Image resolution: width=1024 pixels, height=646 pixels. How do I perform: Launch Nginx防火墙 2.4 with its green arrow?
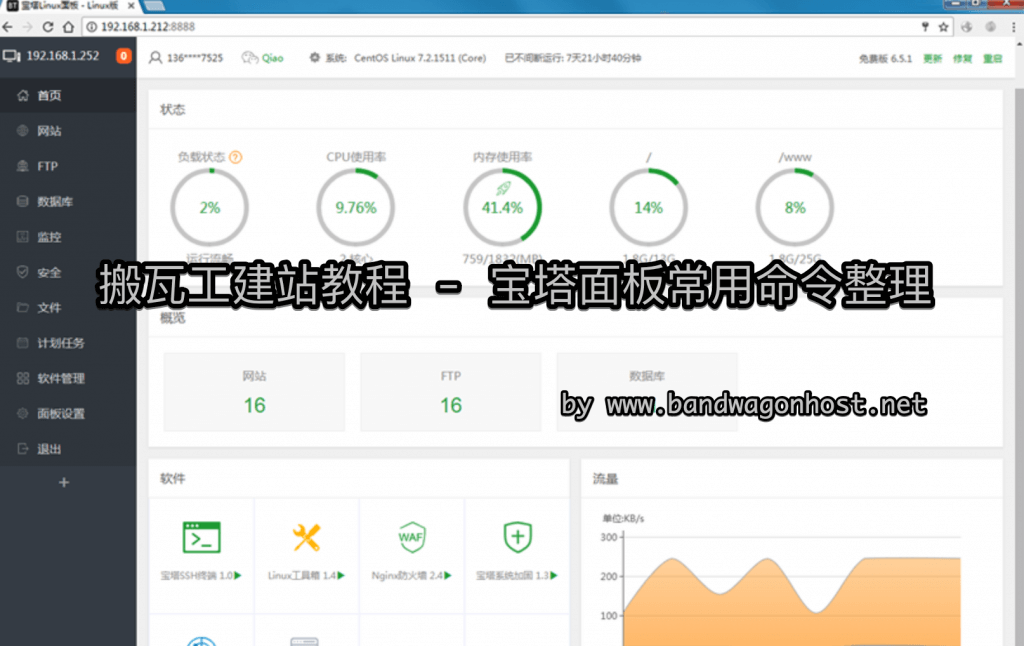(x=448, y=575)
